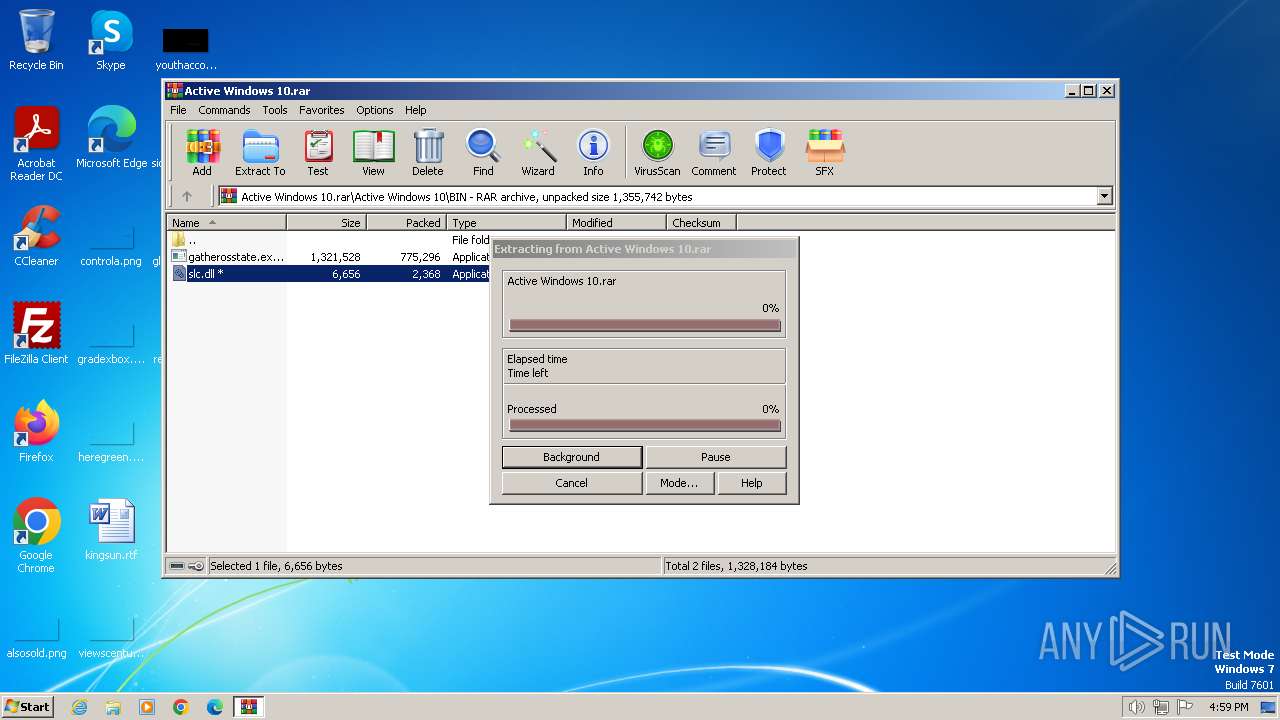This screenshot has width=1280, height=720.
Task: Run the VirusScan icon
Action: click(657, 153)
